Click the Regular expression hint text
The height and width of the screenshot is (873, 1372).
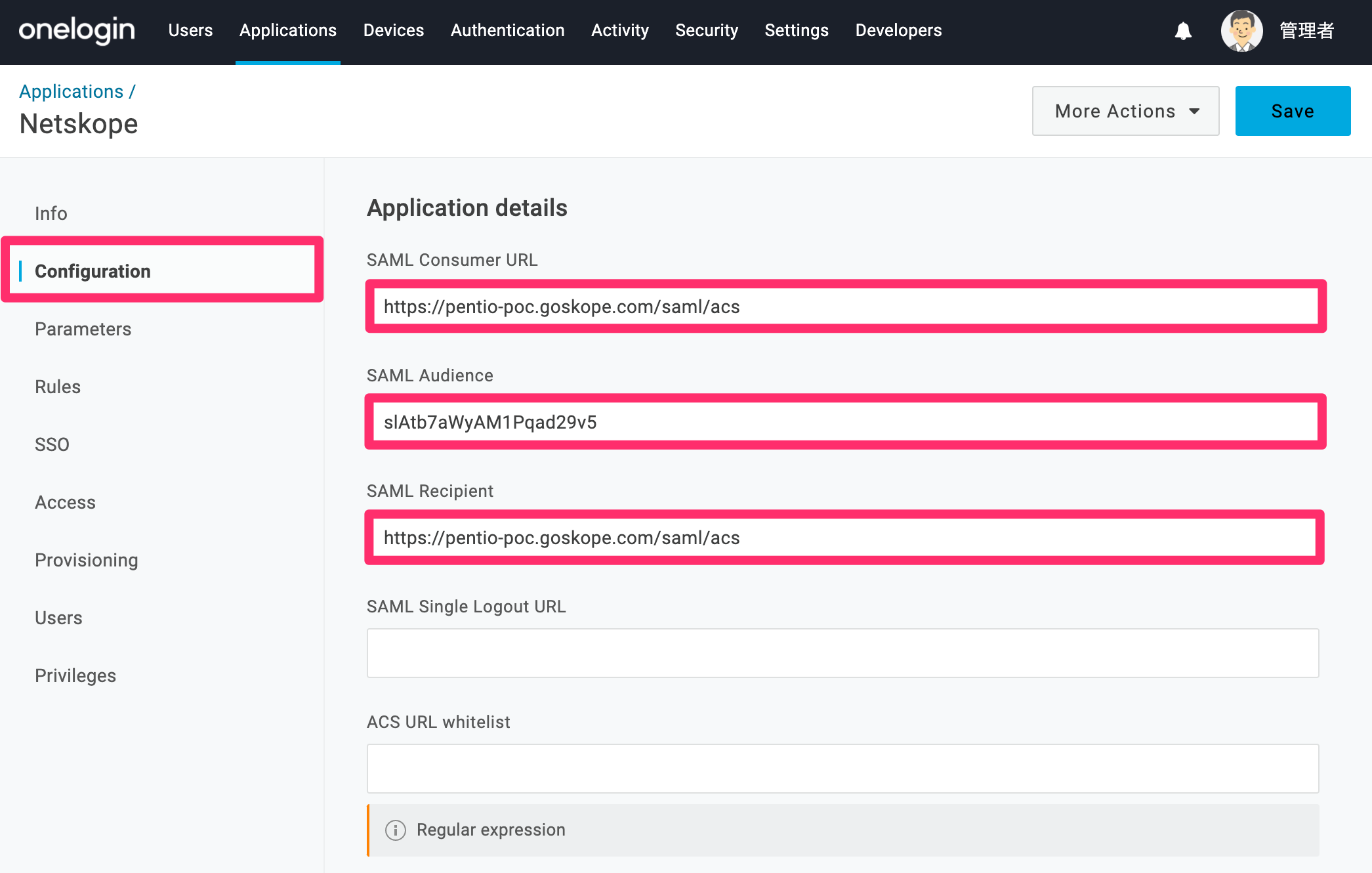coord(491,830)
